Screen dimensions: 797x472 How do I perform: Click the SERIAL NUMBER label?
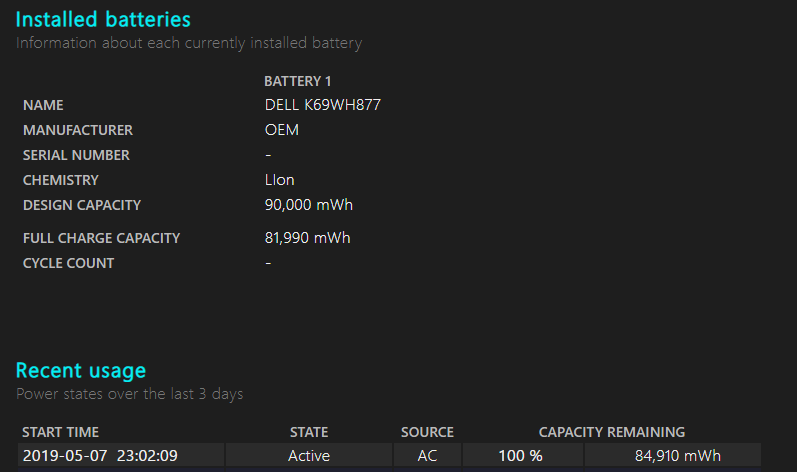click(x=76, y=155)
